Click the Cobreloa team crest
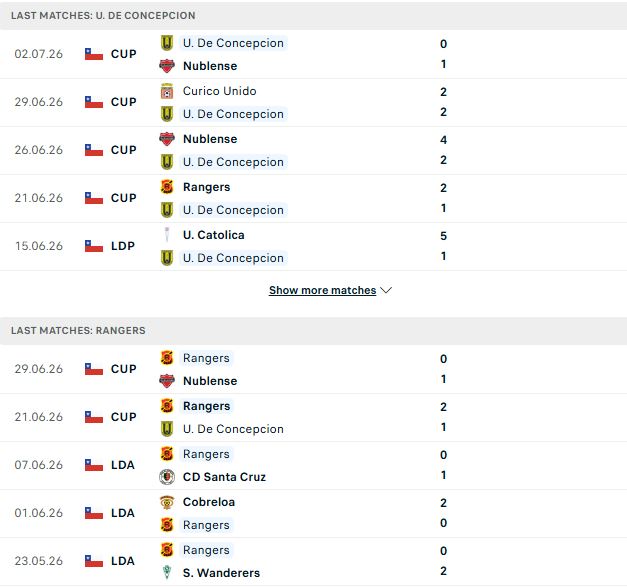This screenshot has width=627, height=587. tap(167, 502)
